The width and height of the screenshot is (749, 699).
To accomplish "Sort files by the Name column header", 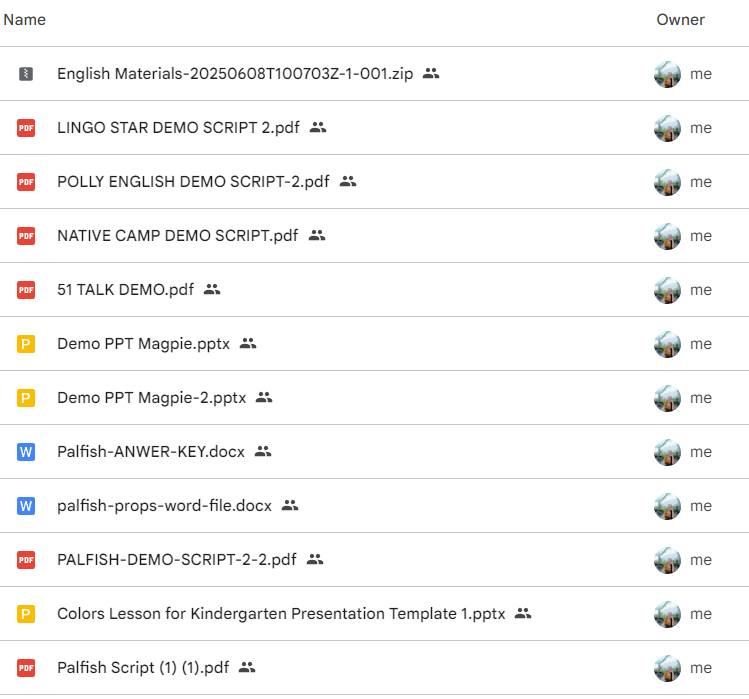I will pos(25,20).
